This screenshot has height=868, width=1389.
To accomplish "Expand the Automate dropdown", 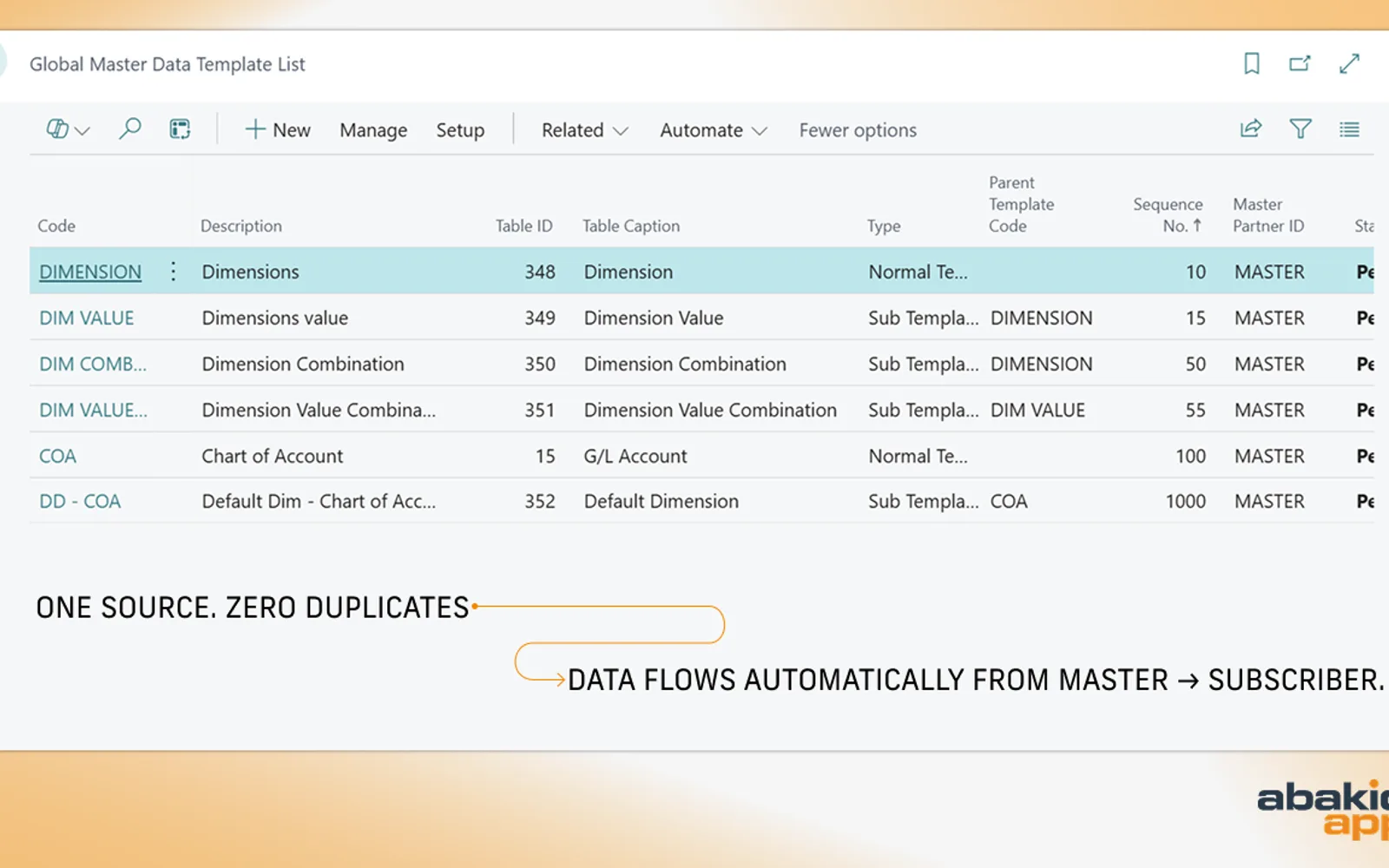I will (x=714, y=130).
